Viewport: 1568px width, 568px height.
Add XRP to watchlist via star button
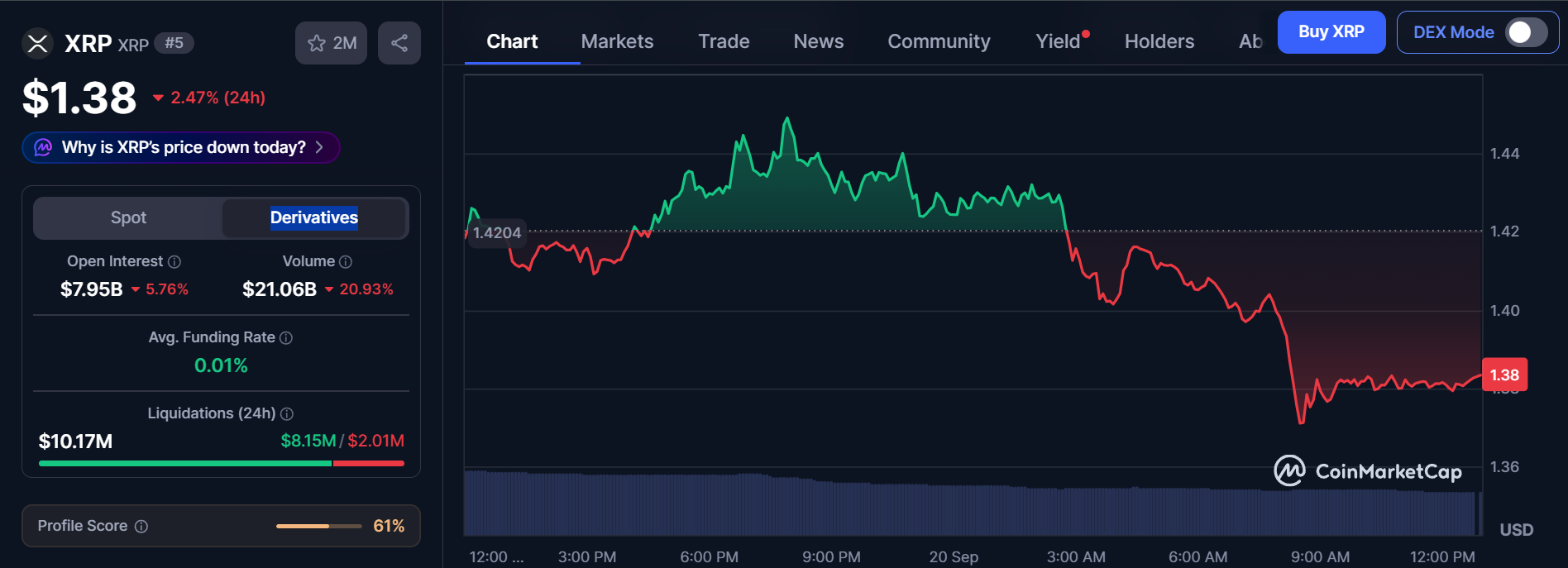click(331, 43)
